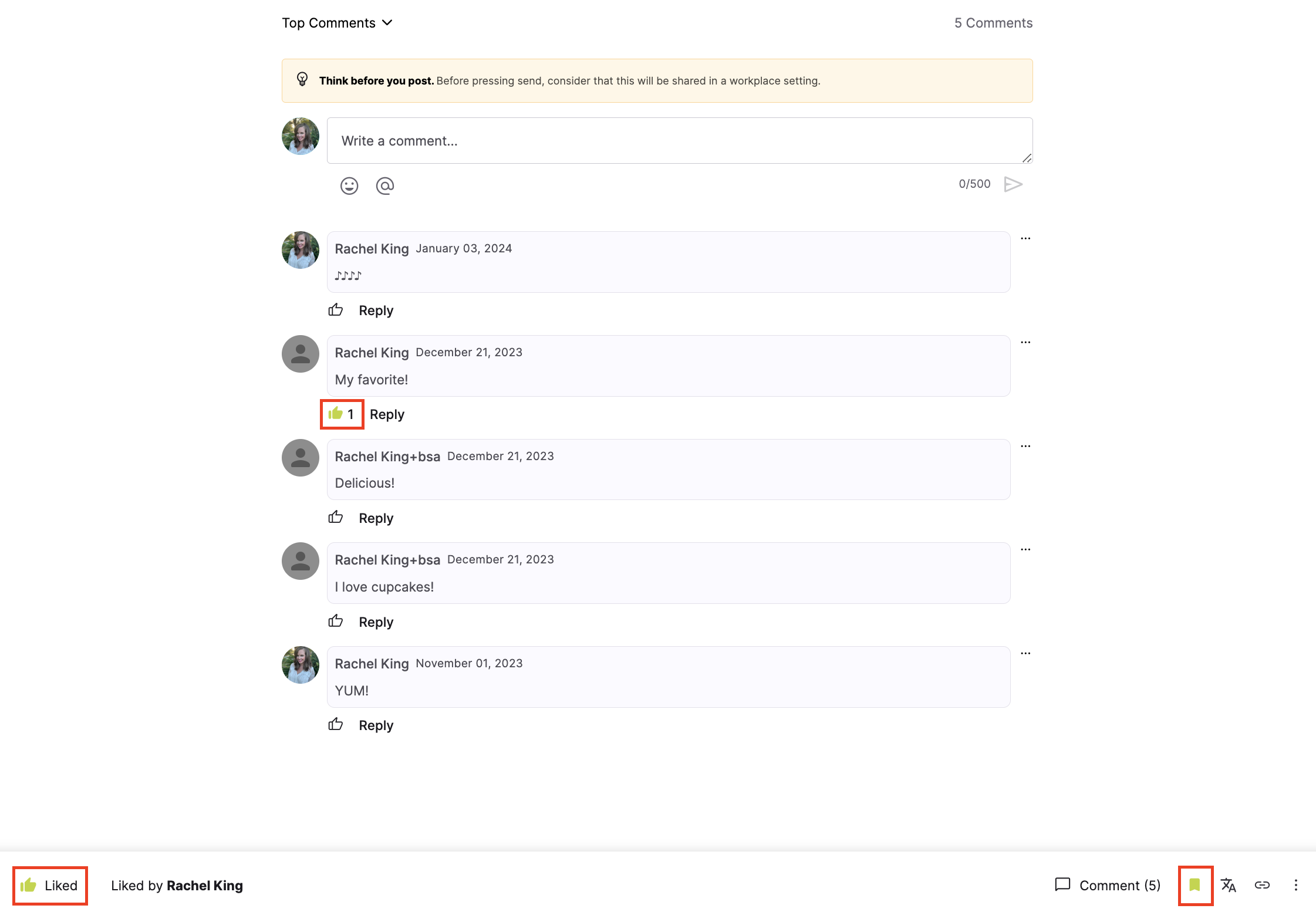This screenshot has width=1316, height=912.
Task: Click Rachel King's photo on "YUM!" comment
Action: click(301, 665)
